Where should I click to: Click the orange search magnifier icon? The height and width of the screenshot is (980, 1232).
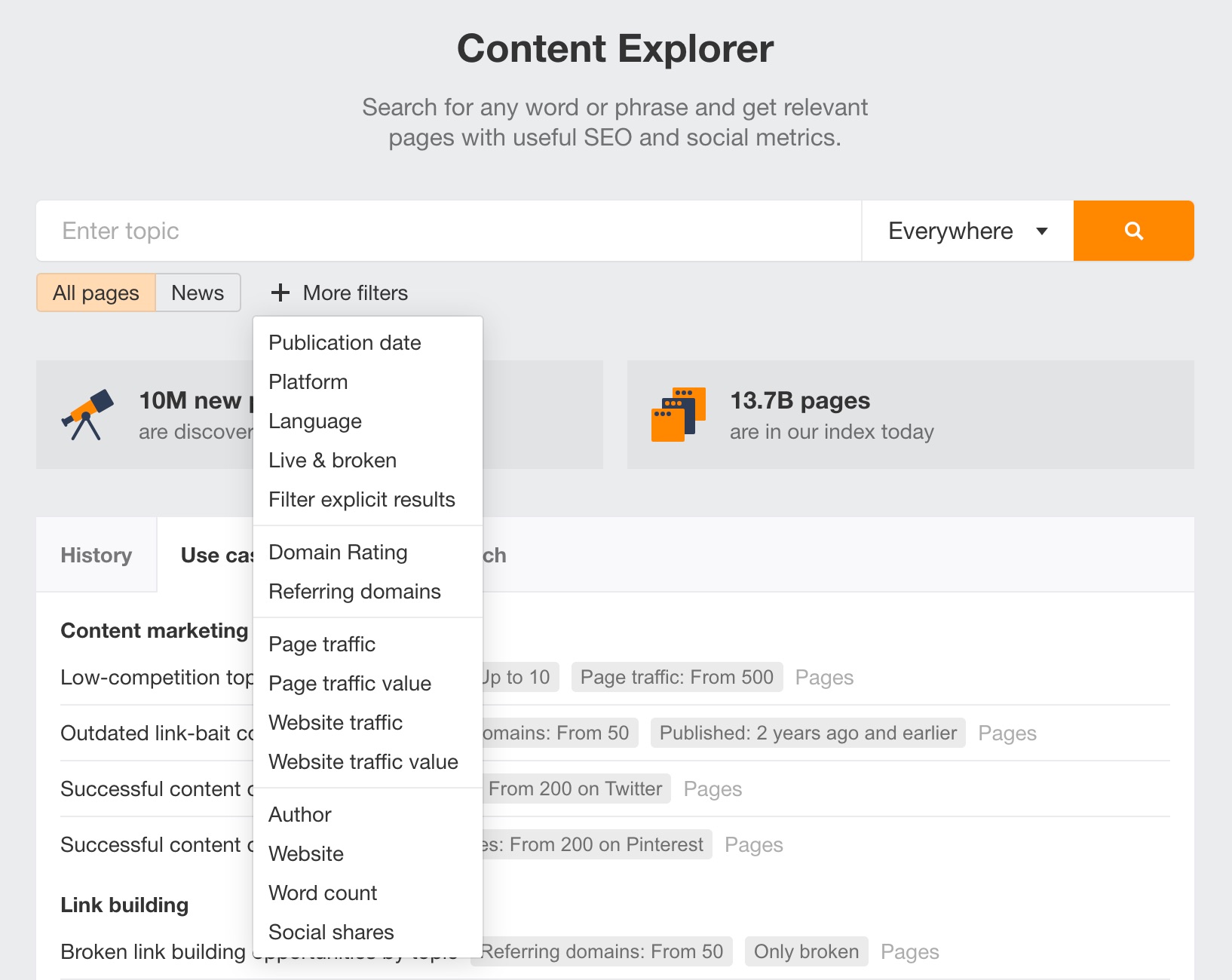coord(1133,231)
